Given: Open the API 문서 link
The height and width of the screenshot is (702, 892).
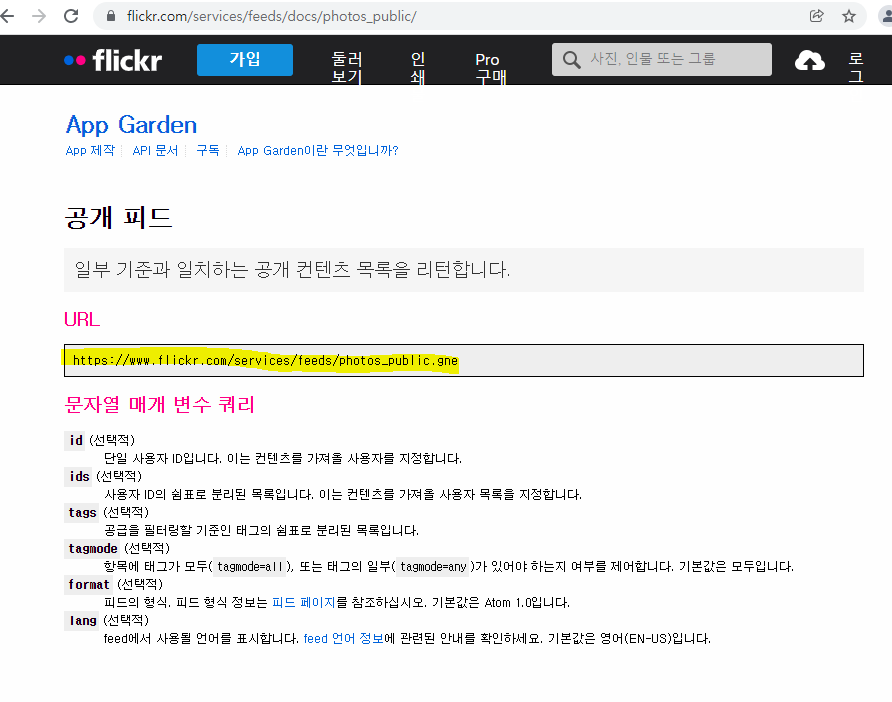Looking at the screenshot, I should click(x=155, y=150).
